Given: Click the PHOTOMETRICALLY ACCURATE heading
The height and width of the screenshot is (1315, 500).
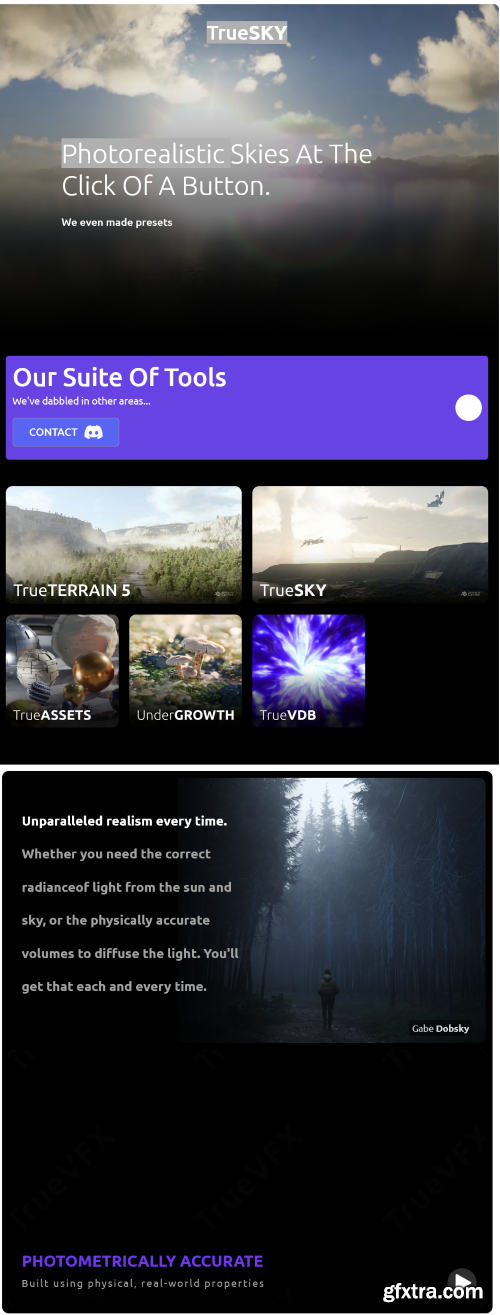Looking at the screenshot, I should (143, 1261).
